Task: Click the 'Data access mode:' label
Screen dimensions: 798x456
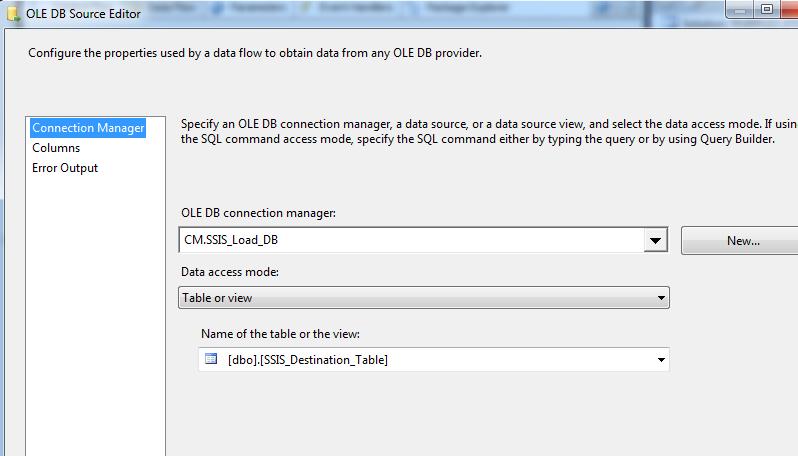Action: pyautogui.click(x=230, y=272)
